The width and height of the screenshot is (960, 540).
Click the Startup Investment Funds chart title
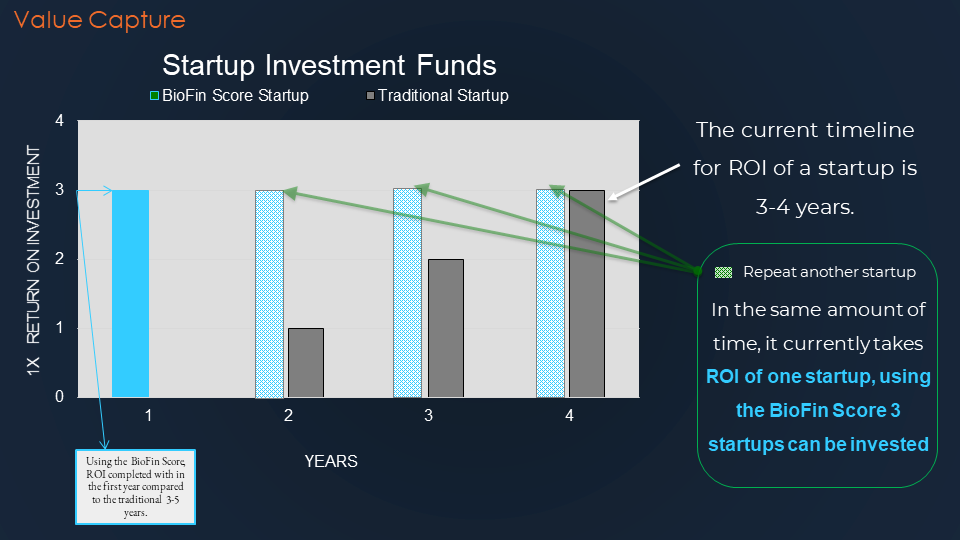click(x=329, y=65)
